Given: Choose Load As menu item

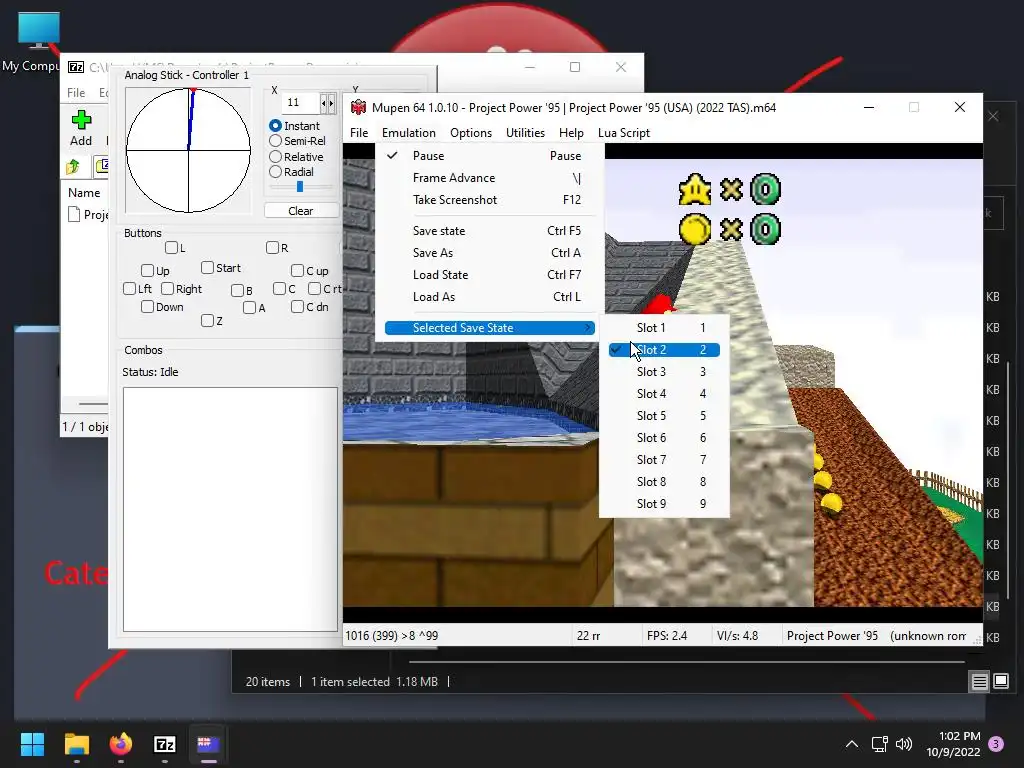Looking at the screenshot, I should (489, 296).
